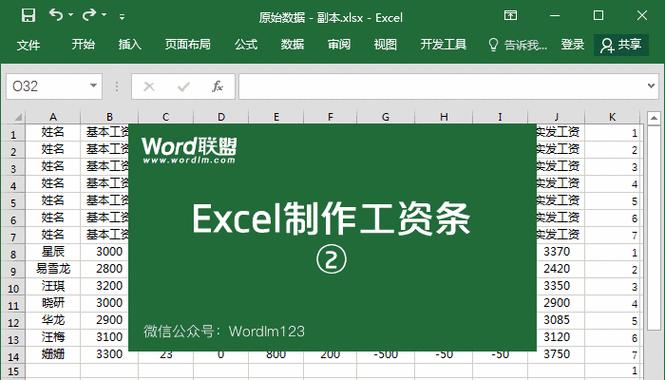Select column K header
This screenshot has height=380, width=665.
tap(612, 117)
